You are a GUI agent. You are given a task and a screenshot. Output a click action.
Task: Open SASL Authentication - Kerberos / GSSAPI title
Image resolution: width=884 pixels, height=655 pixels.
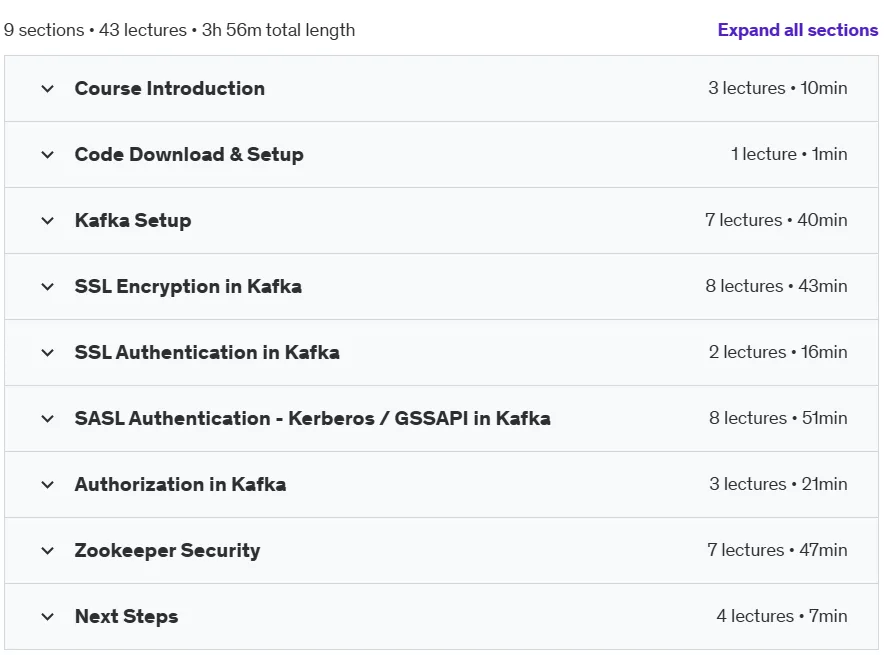coord(312,418)
